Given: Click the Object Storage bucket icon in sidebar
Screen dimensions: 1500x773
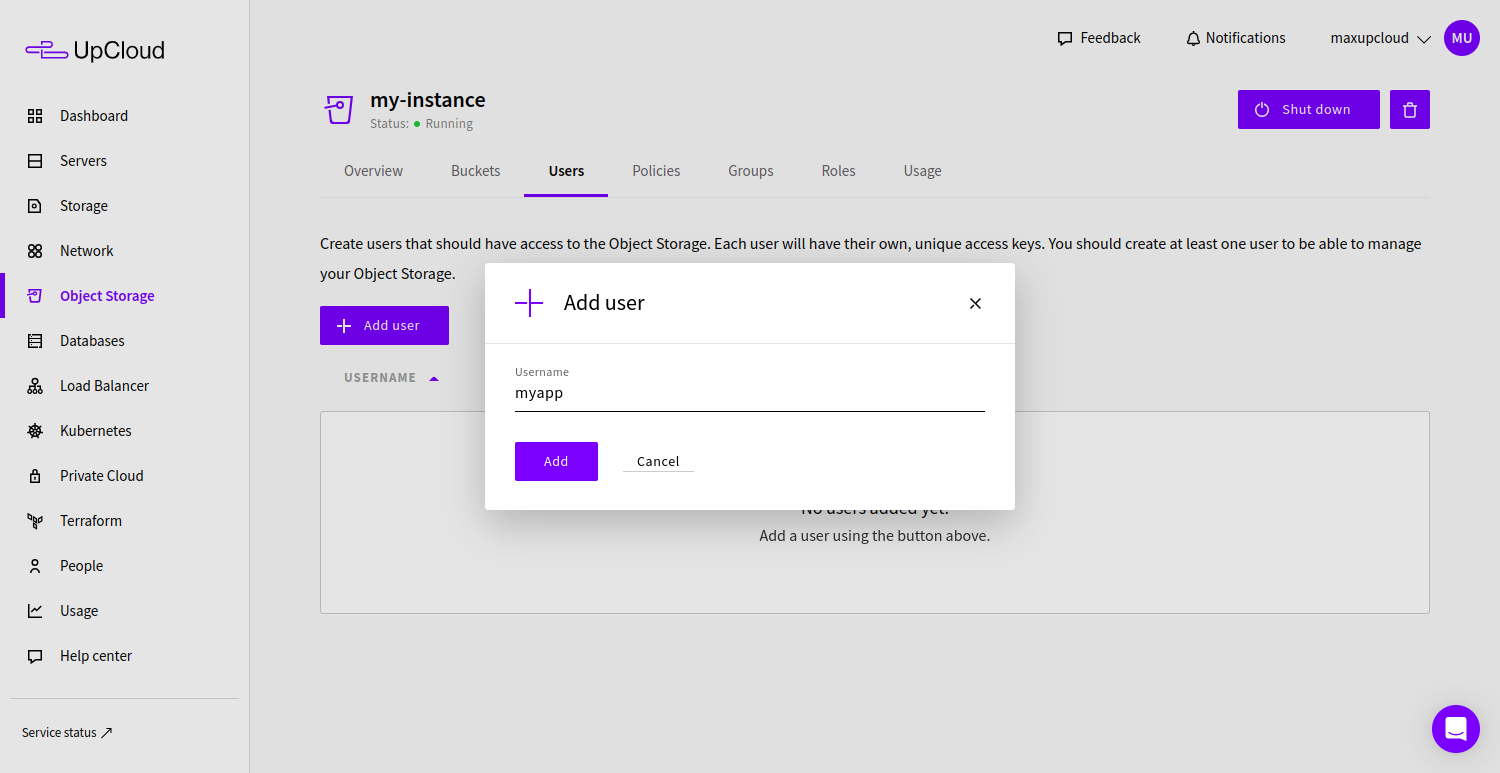Looking at the screenshot, I should [35, 296].
